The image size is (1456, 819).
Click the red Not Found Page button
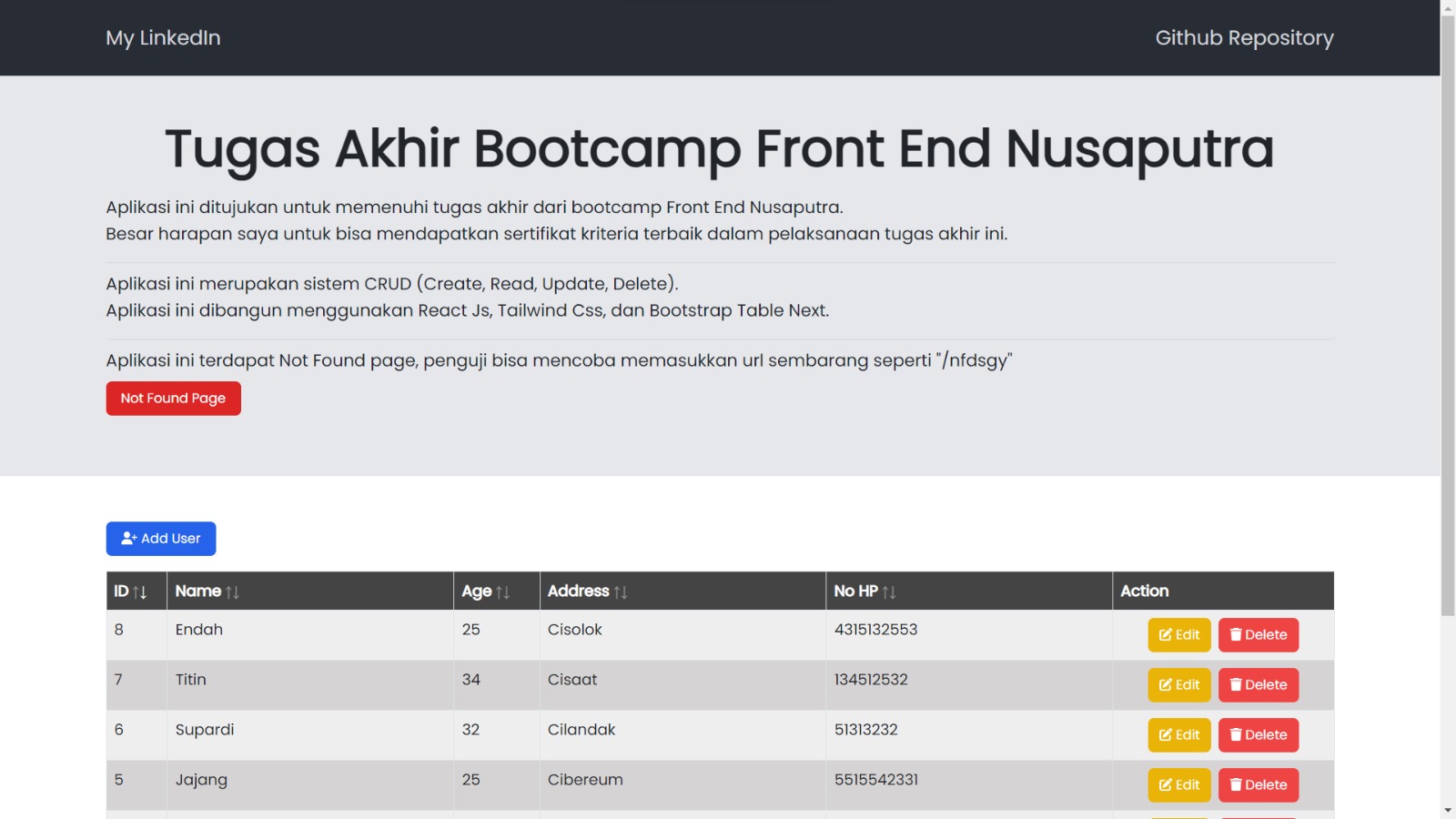pyautogui.click(x=174, y=399)
